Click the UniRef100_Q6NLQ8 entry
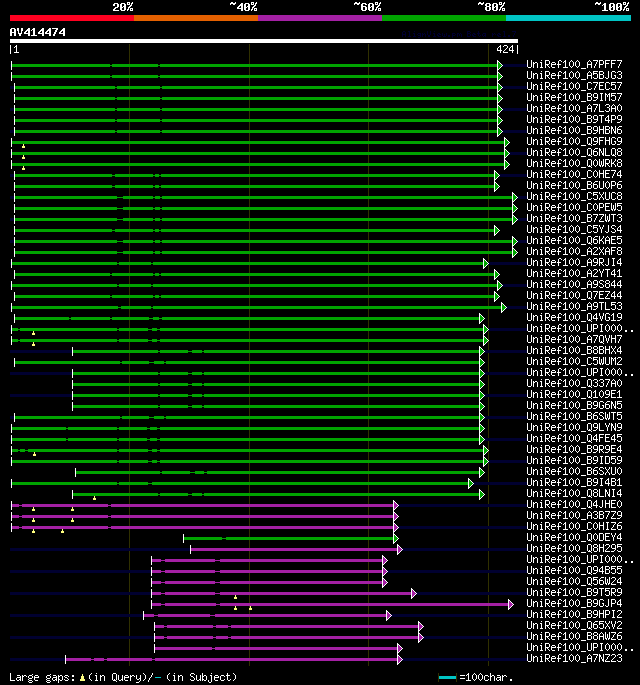Viewport: 640px width, 685px height. point(574,152)
